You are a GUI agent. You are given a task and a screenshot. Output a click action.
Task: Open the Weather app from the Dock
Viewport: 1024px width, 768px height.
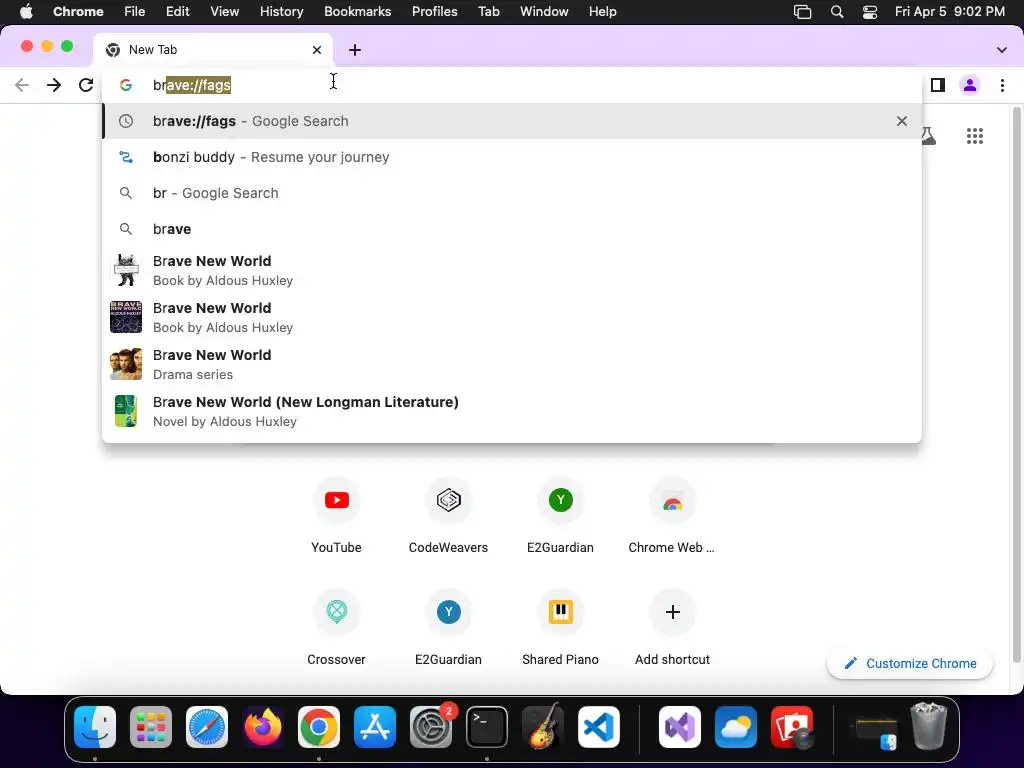click(x=735, y=727)
